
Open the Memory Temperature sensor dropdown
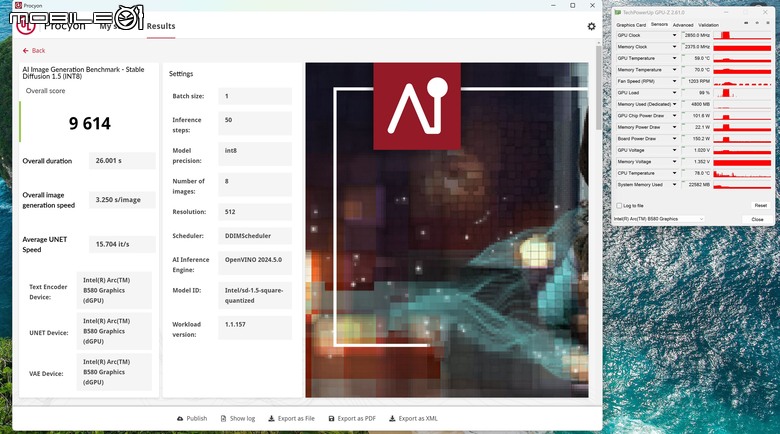tap(675, 70)
